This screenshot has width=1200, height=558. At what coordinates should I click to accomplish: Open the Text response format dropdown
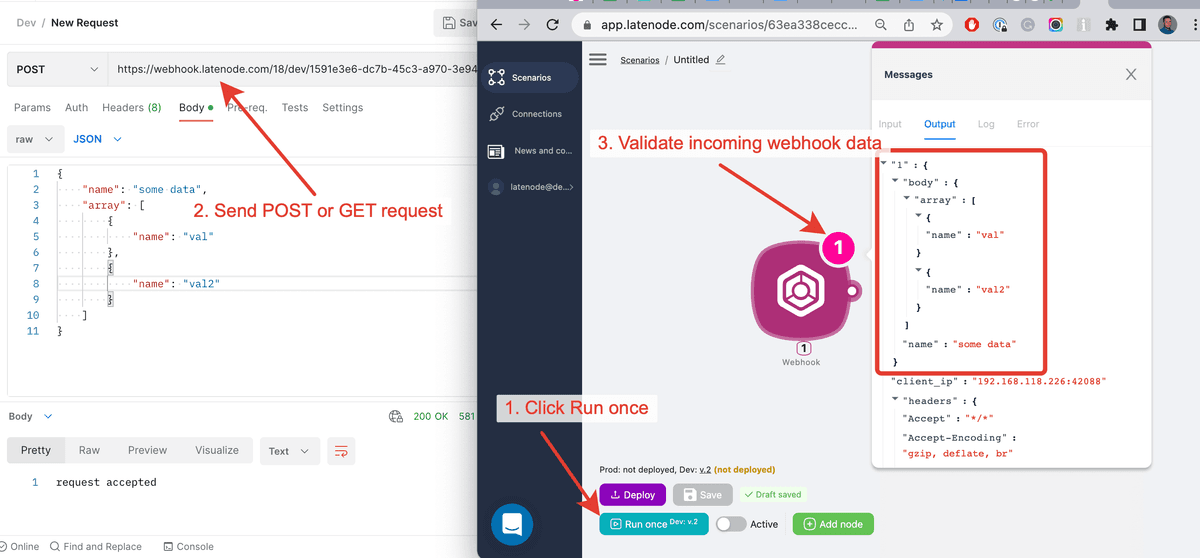pos(289,451)
